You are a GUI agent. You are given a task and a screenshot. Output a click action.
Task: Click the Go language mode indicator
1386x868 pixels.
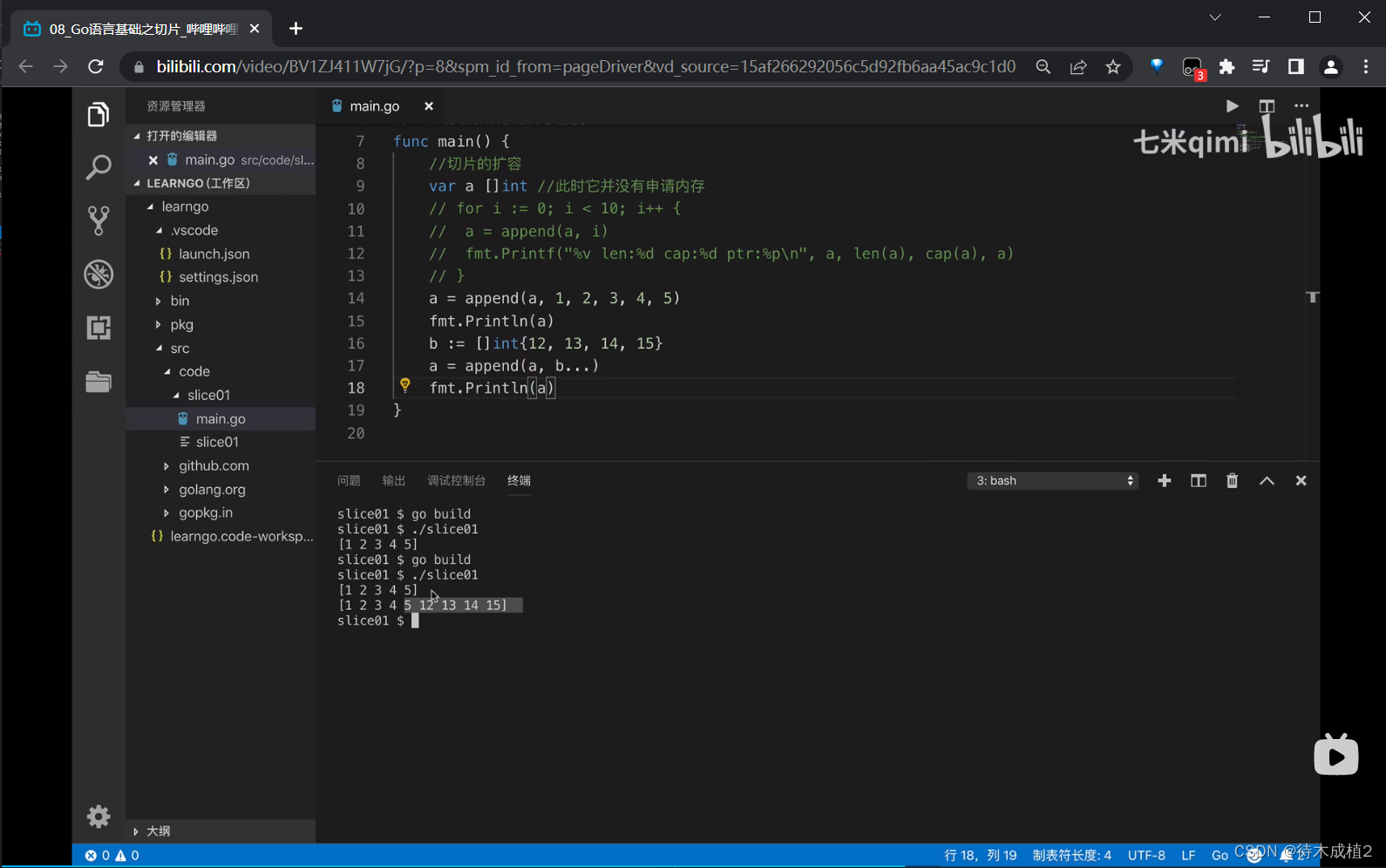pos(1220,856)
